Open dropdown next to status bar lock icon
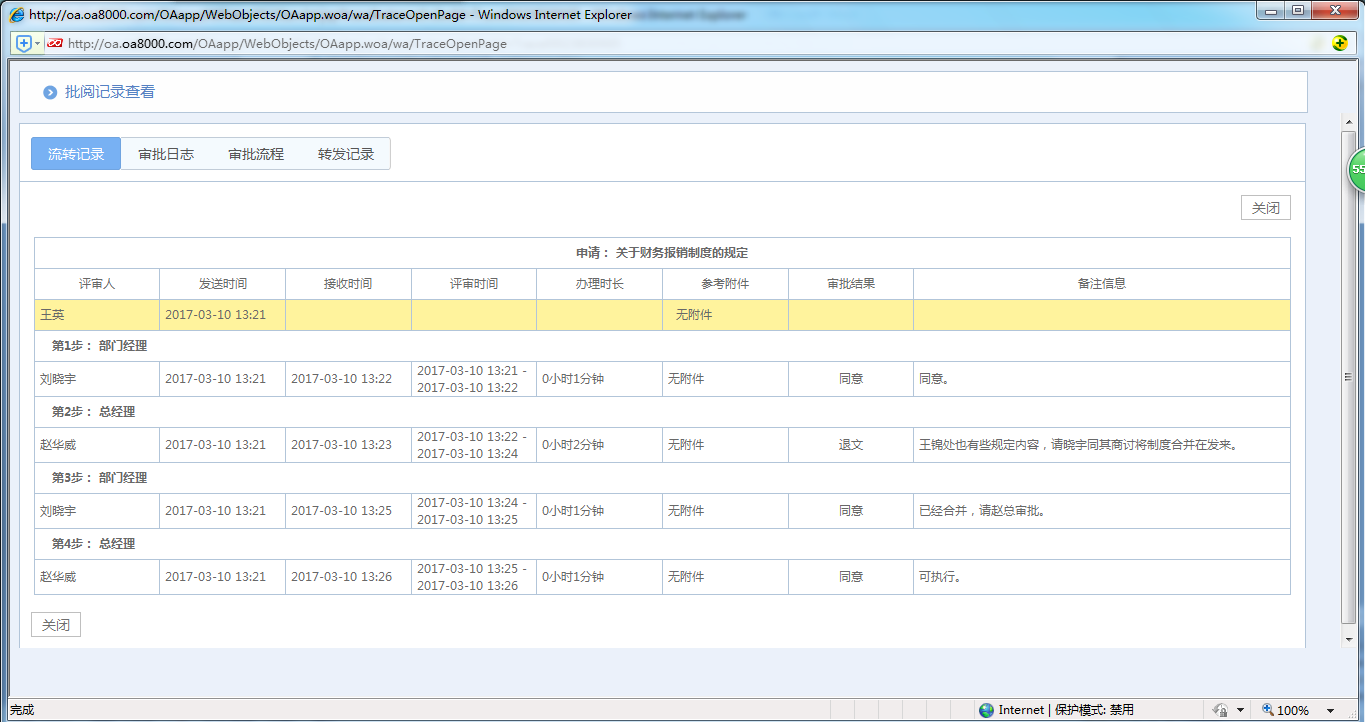The image size is (1365, 722). coord(1240,711)
